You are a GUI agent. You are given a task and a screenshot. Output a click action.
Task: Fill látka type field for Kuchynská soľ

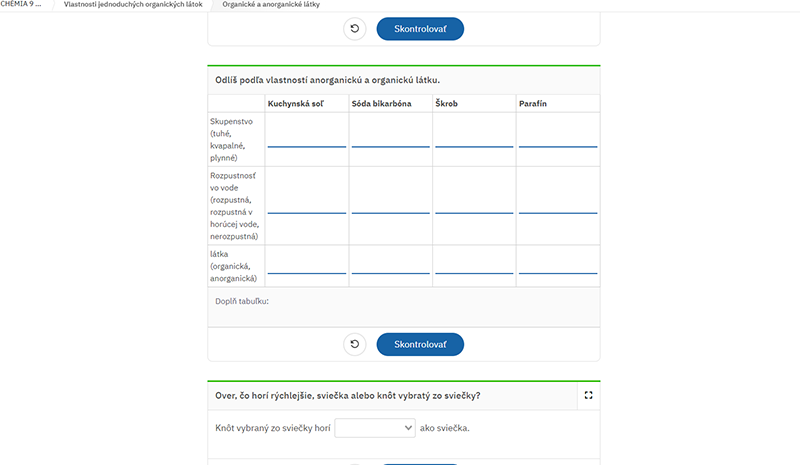tap(307, 266)
